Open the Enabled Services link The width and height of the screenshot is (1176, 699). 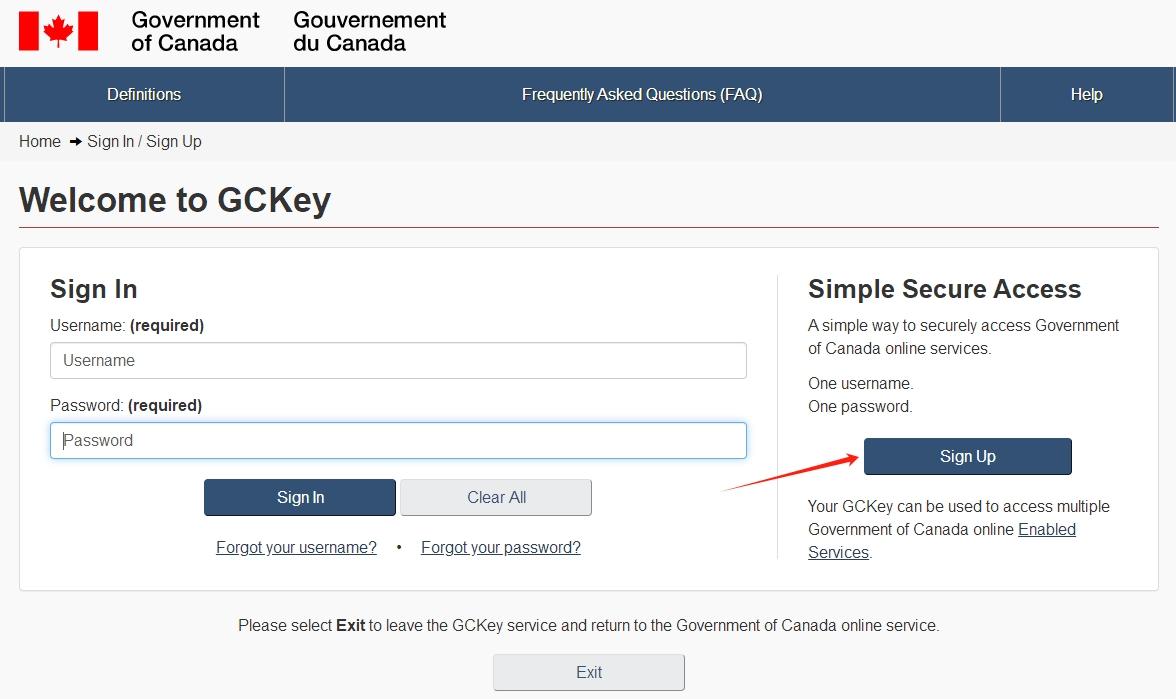coord(1046,530)
